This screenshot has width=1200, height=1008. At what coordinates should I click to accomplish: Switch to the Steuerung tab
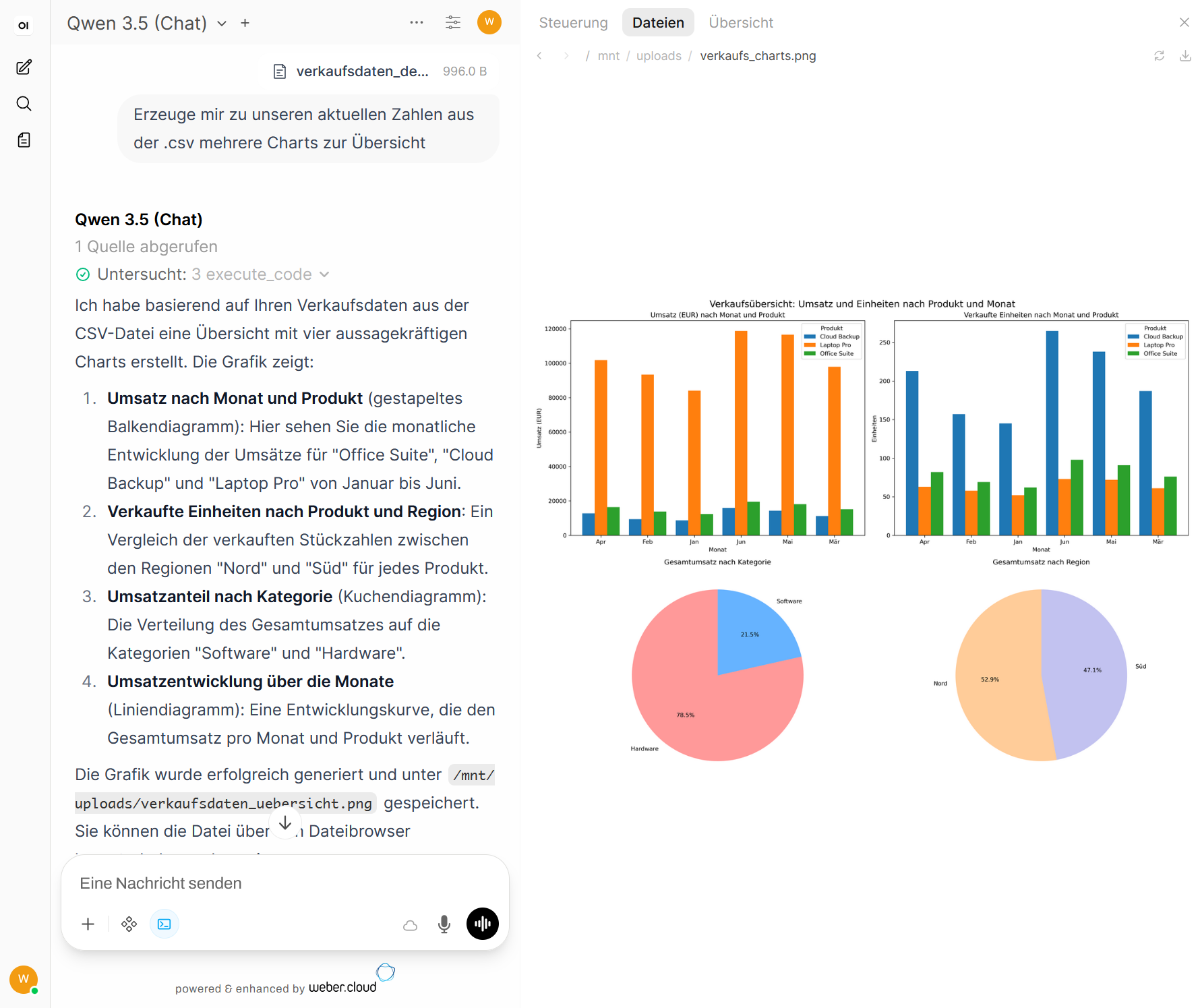click(x=573, y=23)
